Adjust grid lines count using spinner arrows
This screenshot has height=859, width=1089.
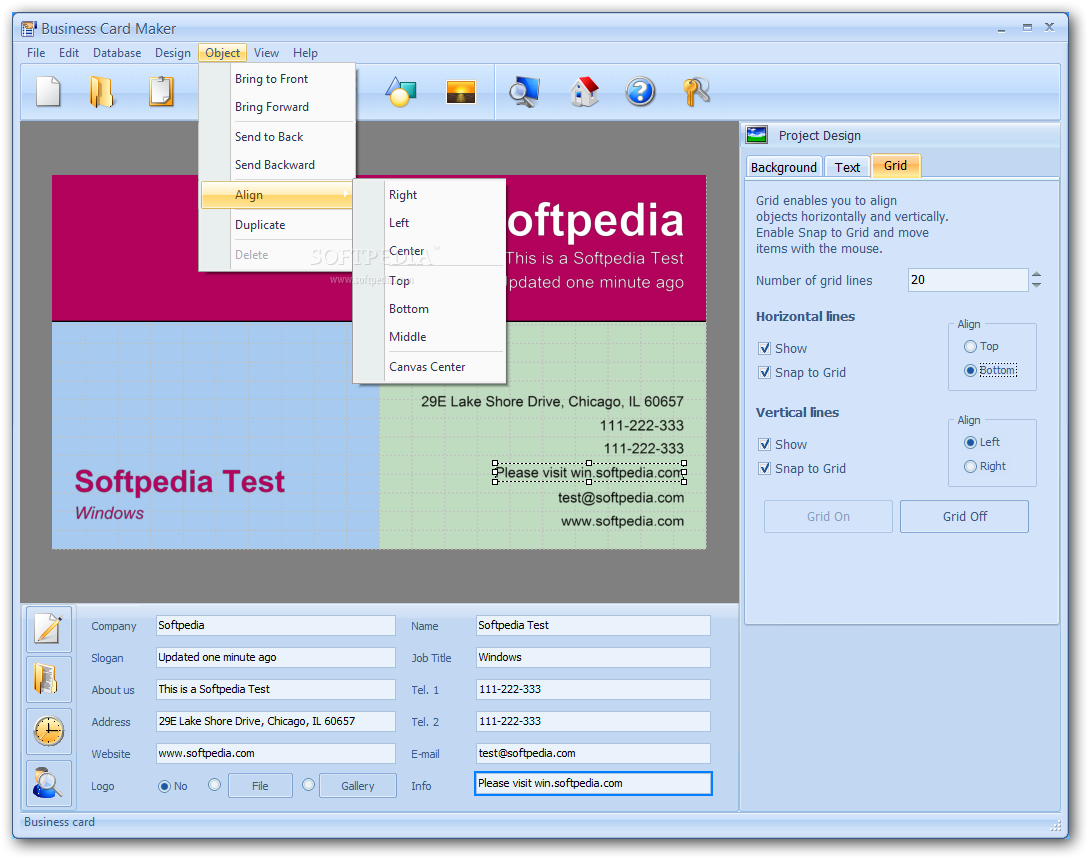tap(1036, 280)
